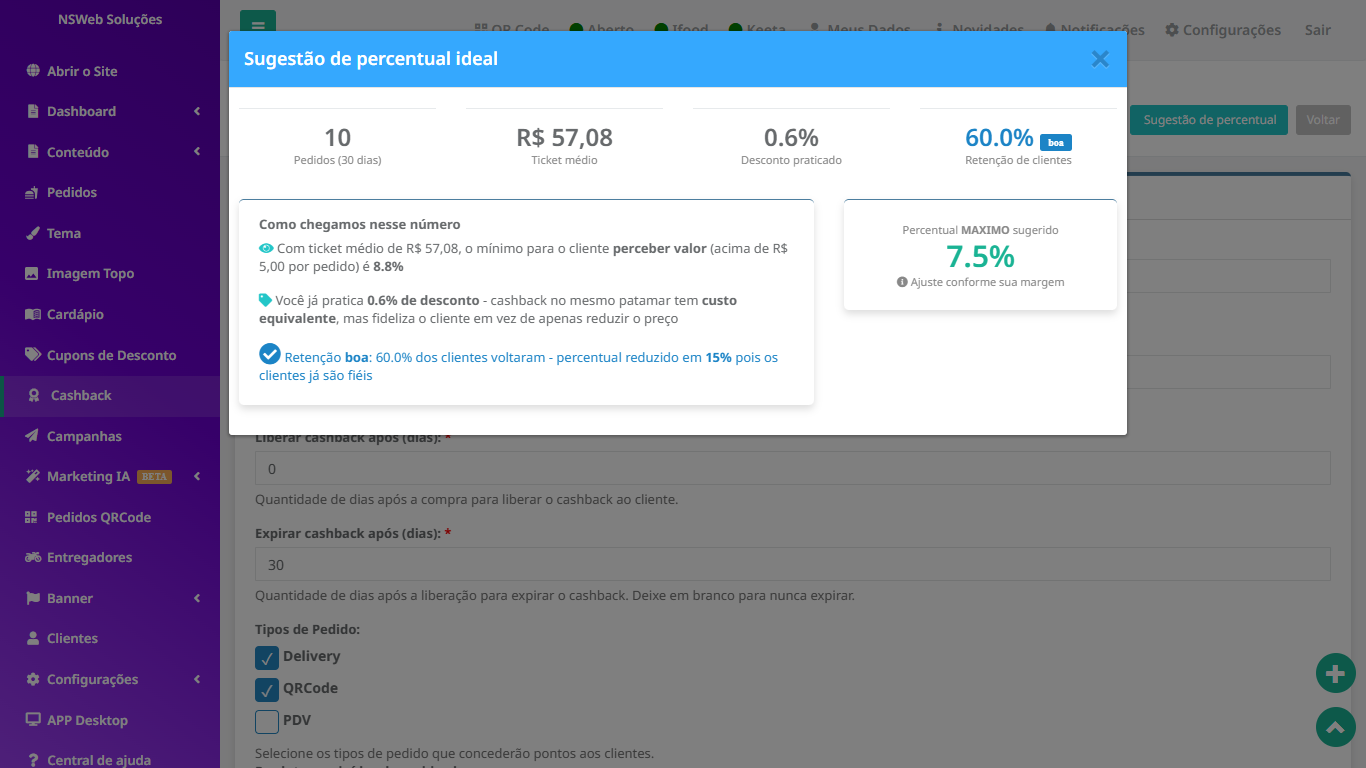
Task: Click the Entregadores motorcycle icon
Action: pyautogui.click(x=32, y=557)
